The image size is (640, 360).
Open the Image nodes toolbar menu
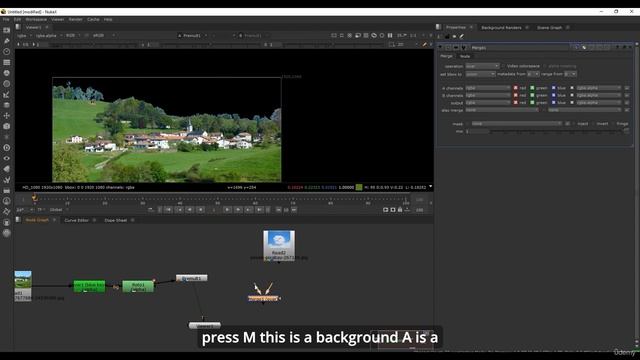tap(7, 30)
